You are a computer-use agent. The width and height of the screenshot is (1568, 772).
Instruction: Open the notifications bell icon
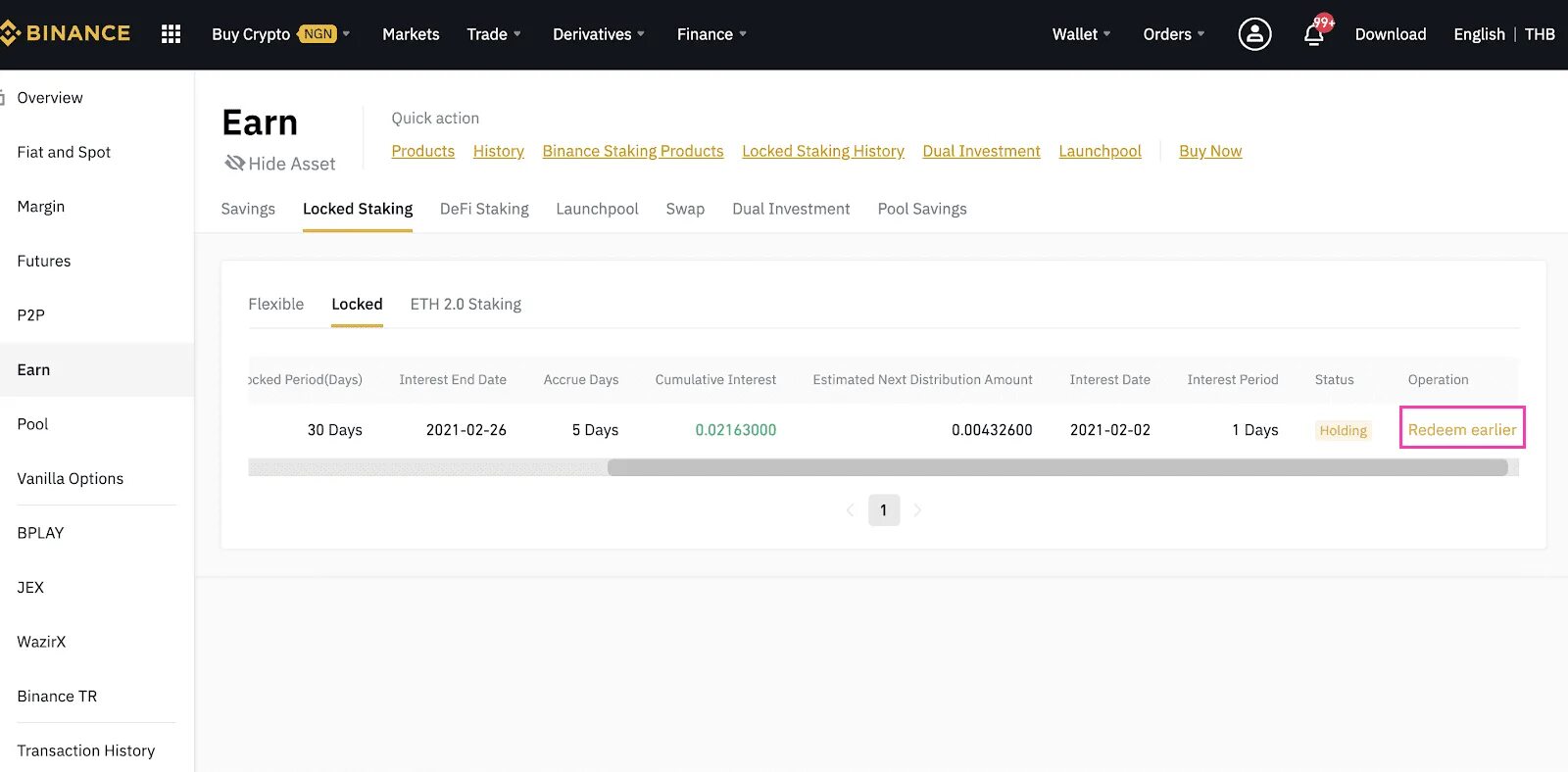click(x=1314, y=35)
